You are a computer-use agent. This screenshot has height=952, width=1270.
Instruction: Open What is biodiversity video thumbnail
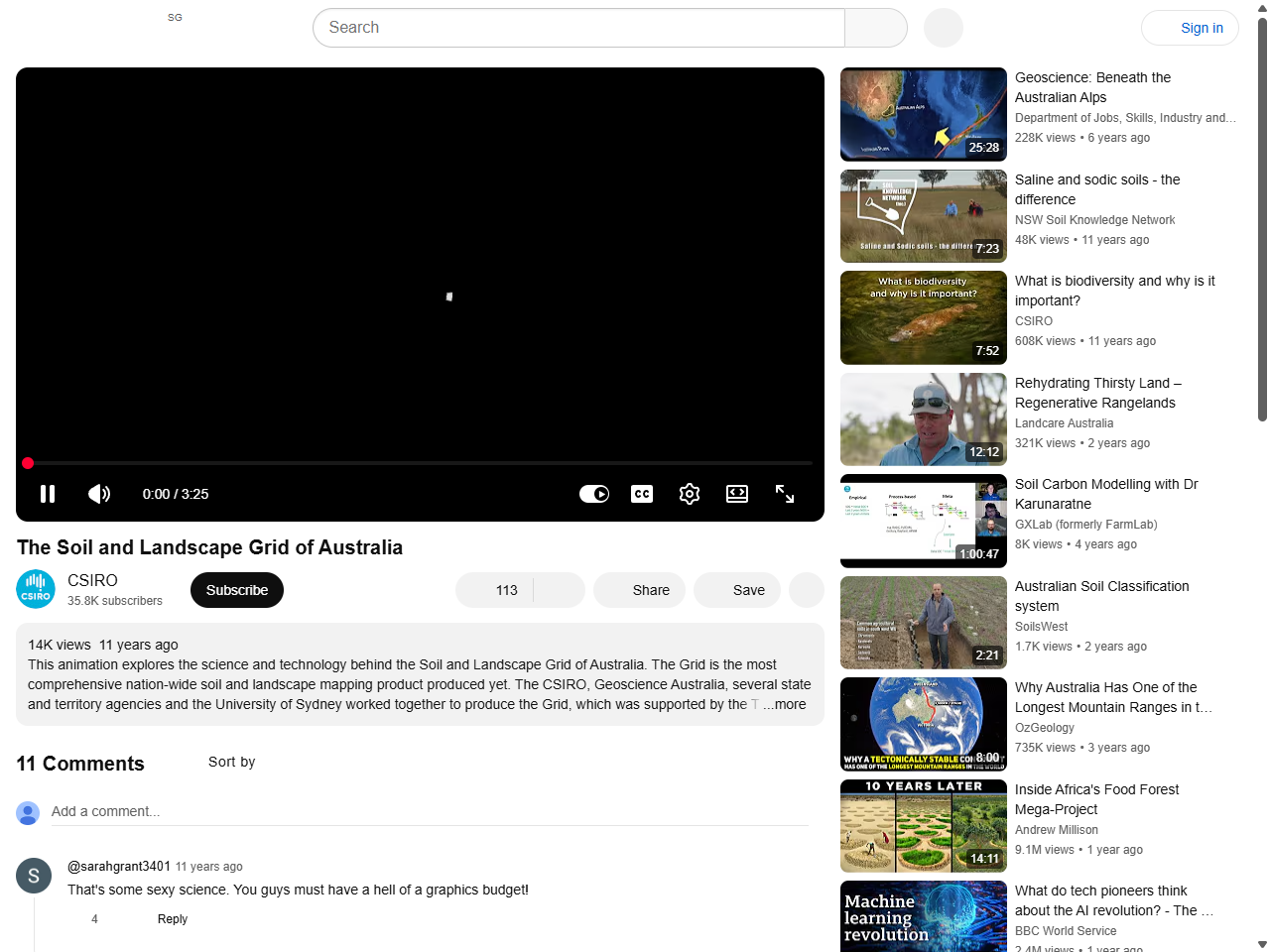click(924, 317)
